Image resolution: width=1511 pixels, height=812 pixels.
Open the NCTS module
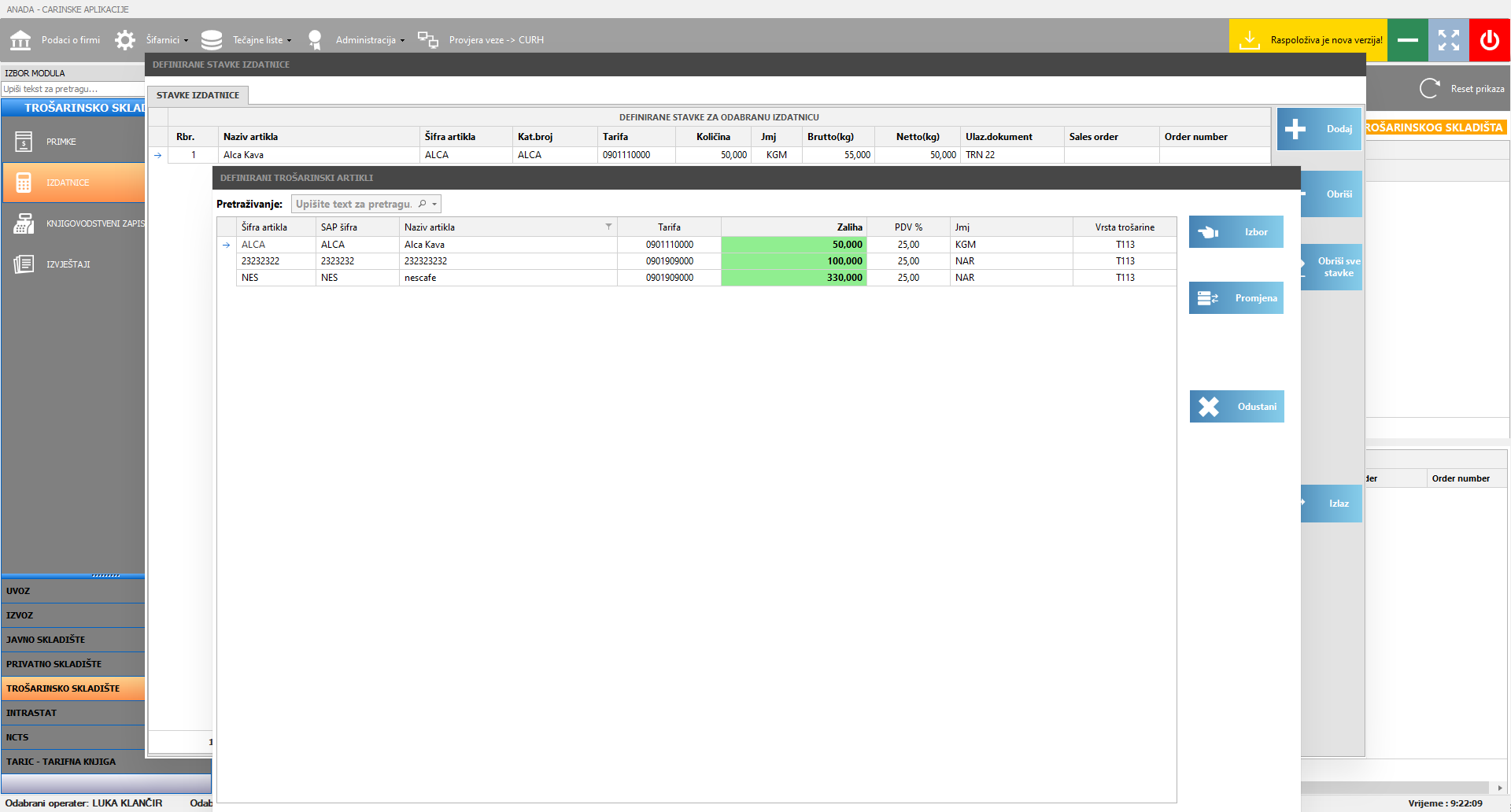73,737
